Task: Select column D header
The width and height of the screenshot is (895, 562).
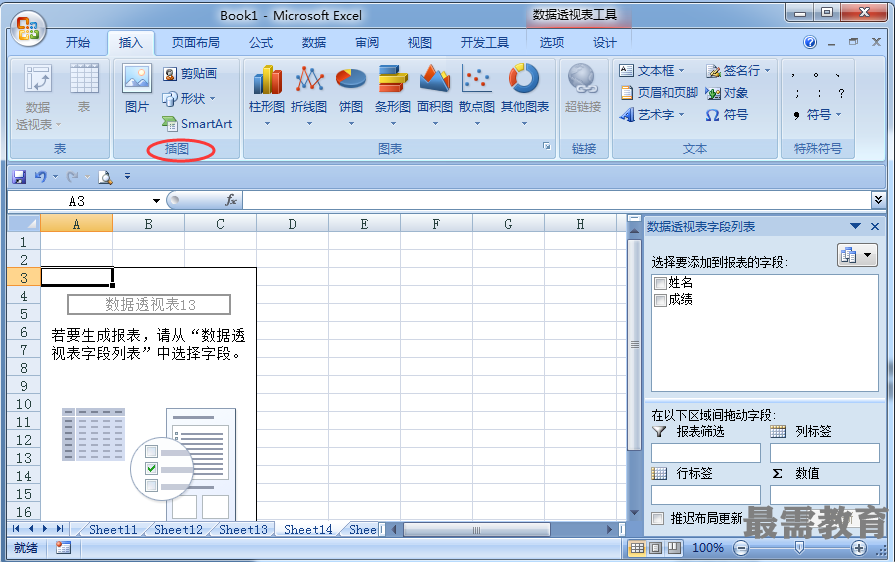Action: pos(292,224)
